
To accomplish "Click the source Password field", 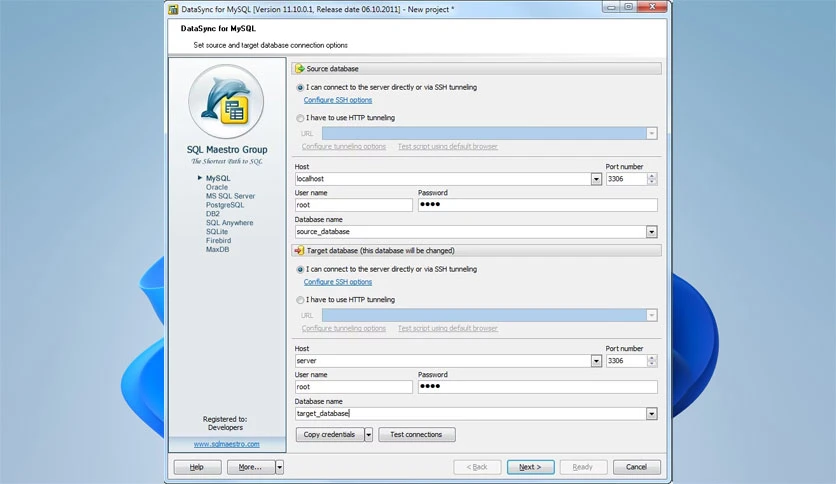I will click(x=537, y=205).
